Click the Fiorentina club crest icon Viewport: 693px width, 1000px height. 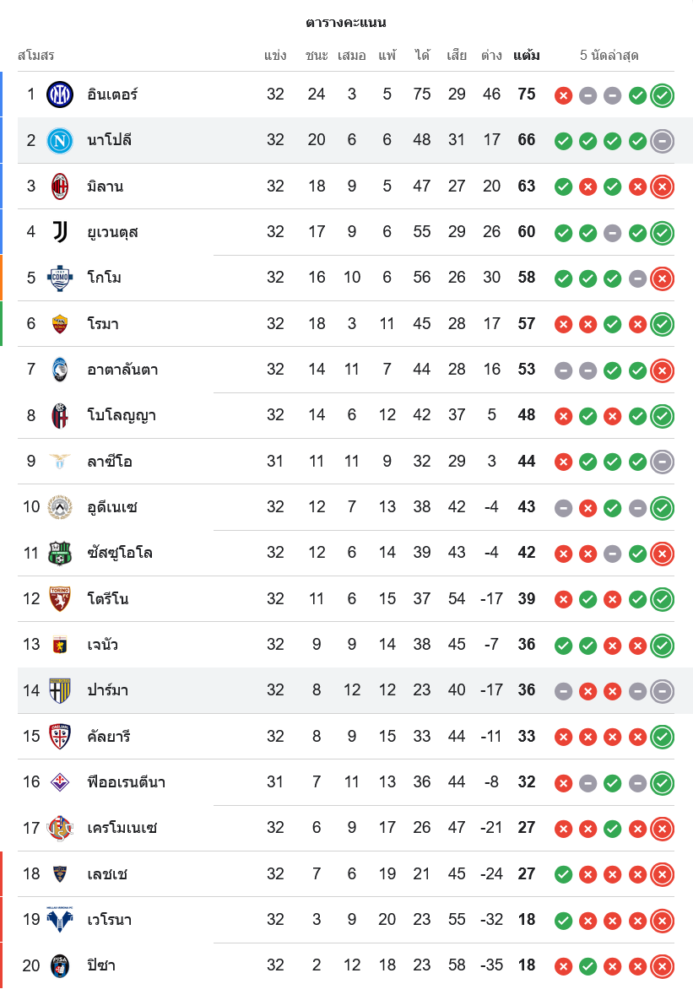pyautogui.click(x=60, y=782)
